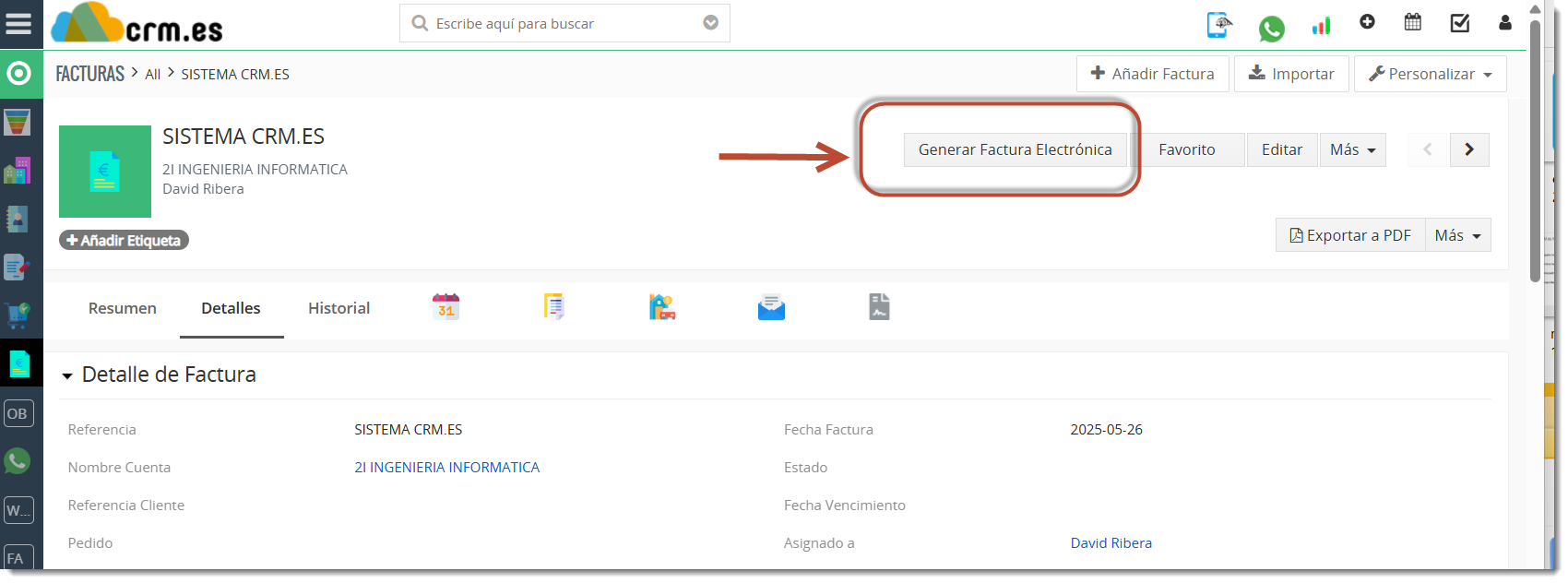1568x583 pixels.
Task: Open the tasks checkmark icon in top bar
Action: 1460,22
